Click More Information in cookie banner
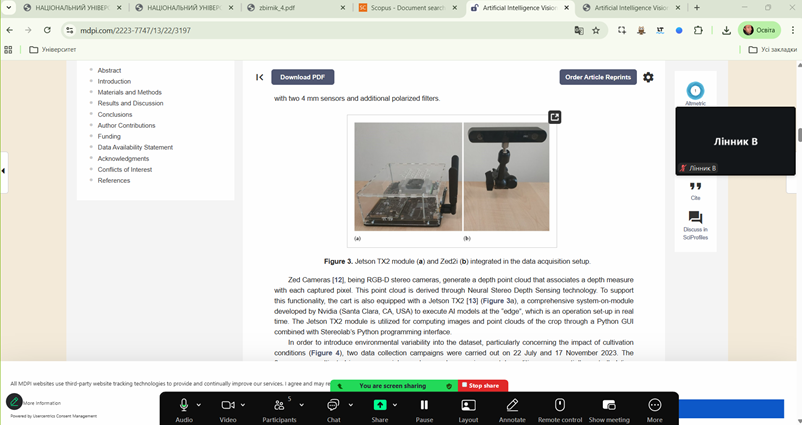This screenshot has height=425, width=802. pyautogui.click(x=41, y=403)
